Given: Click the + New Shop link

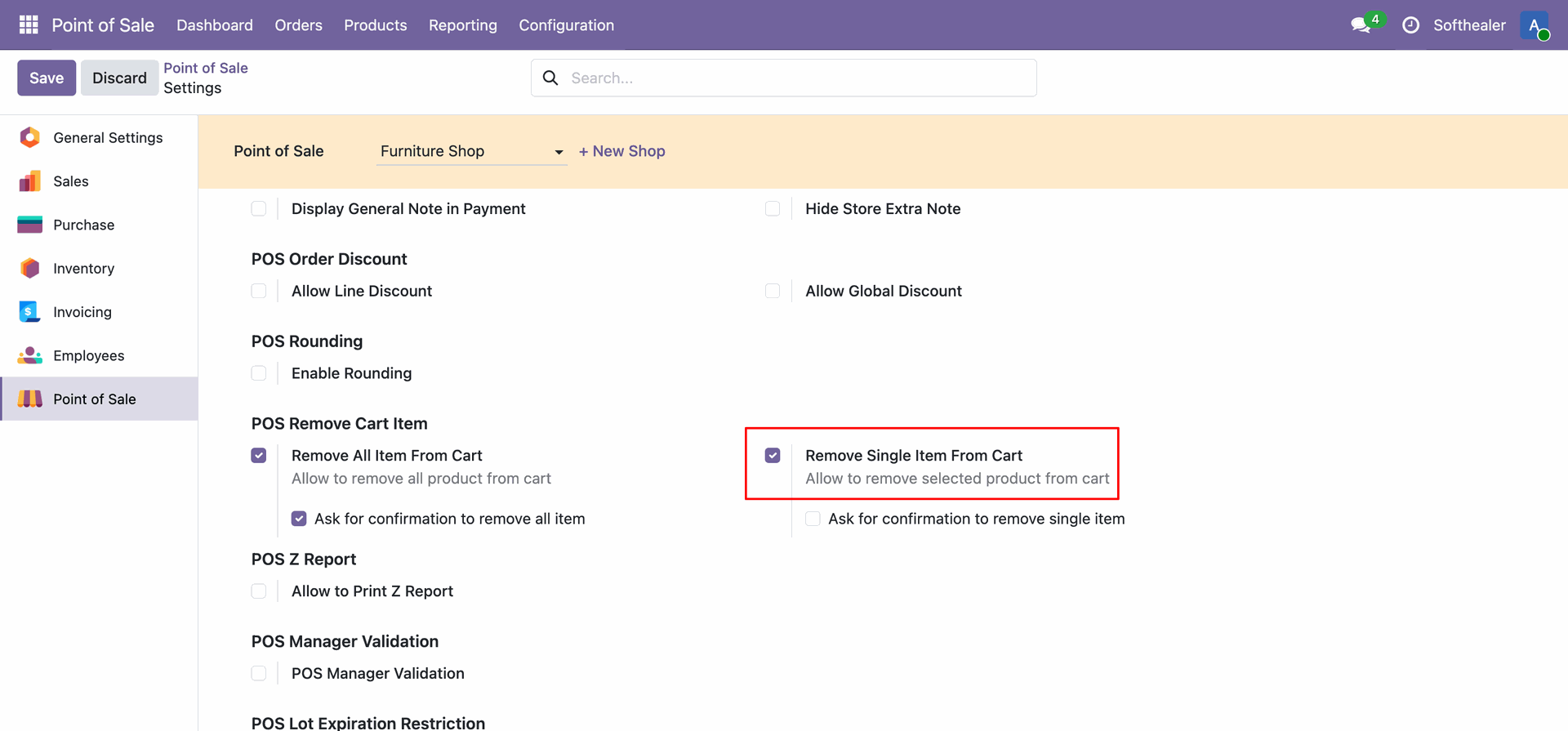Looking at the screenshot, I should coord(622,151).
